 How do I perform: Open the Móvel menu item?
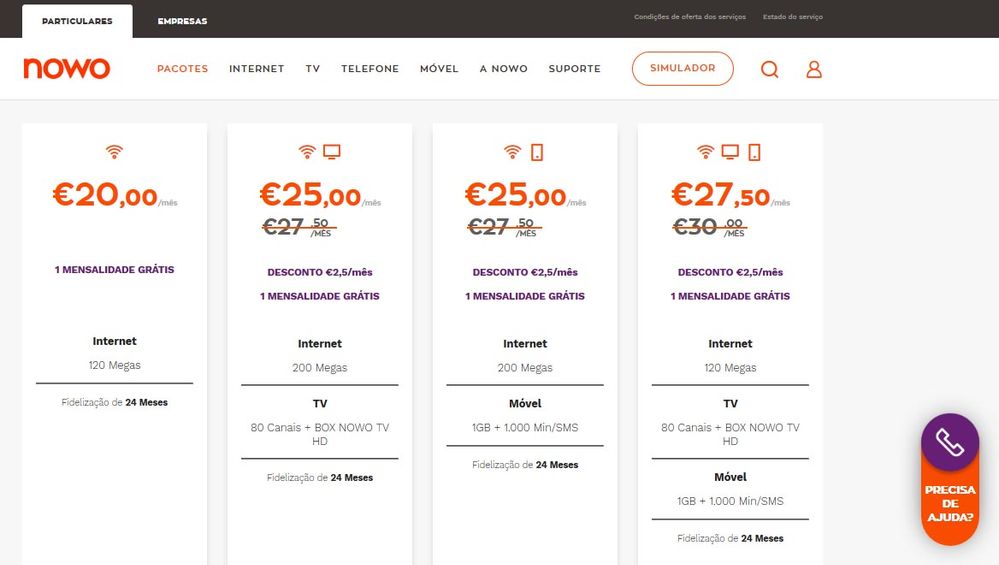(439, 69)
